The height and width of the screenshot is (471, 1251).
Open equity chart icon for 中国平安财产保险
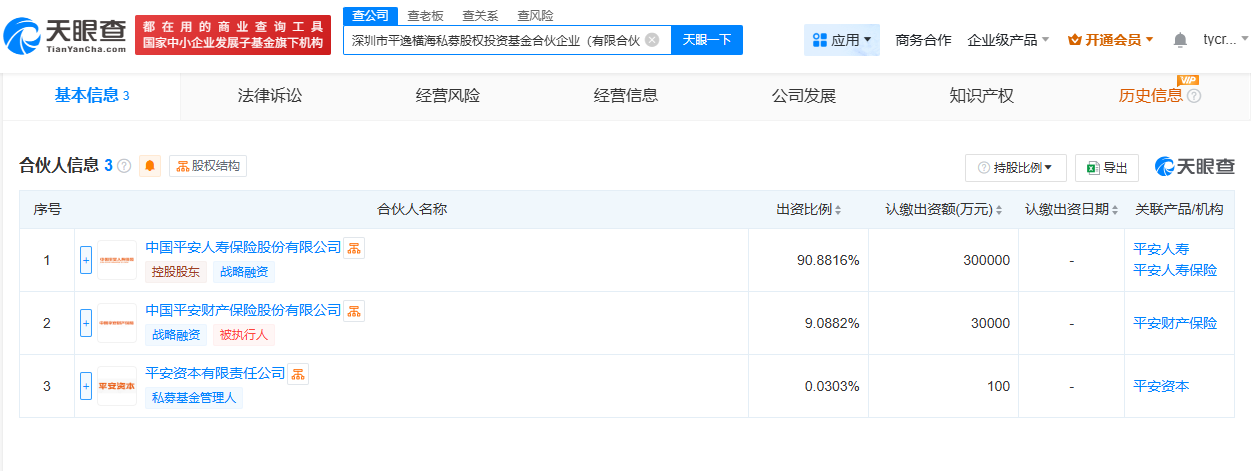click(354, 311)
